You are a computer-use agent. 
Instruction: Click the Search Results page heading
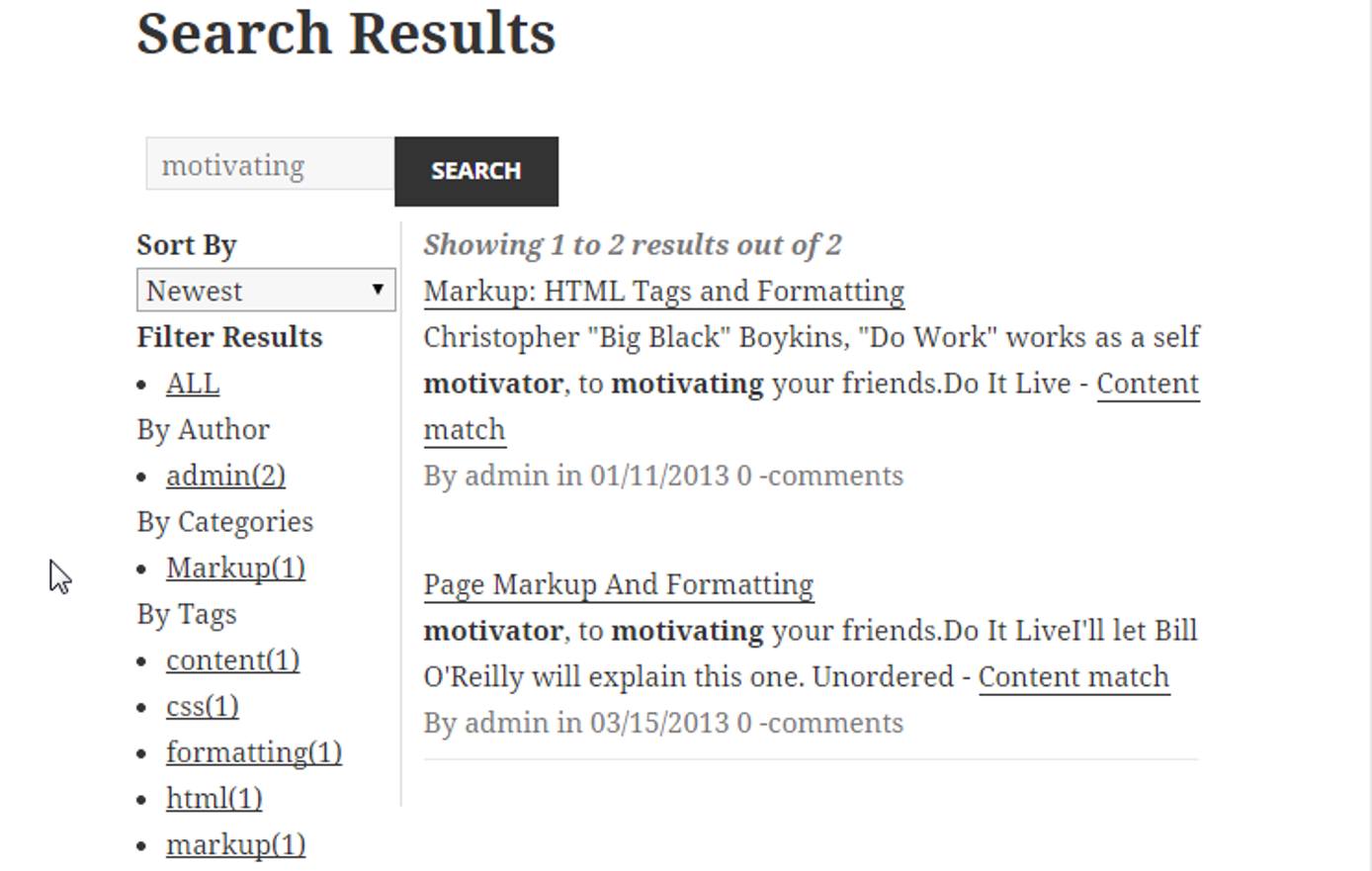pos(345,33)
